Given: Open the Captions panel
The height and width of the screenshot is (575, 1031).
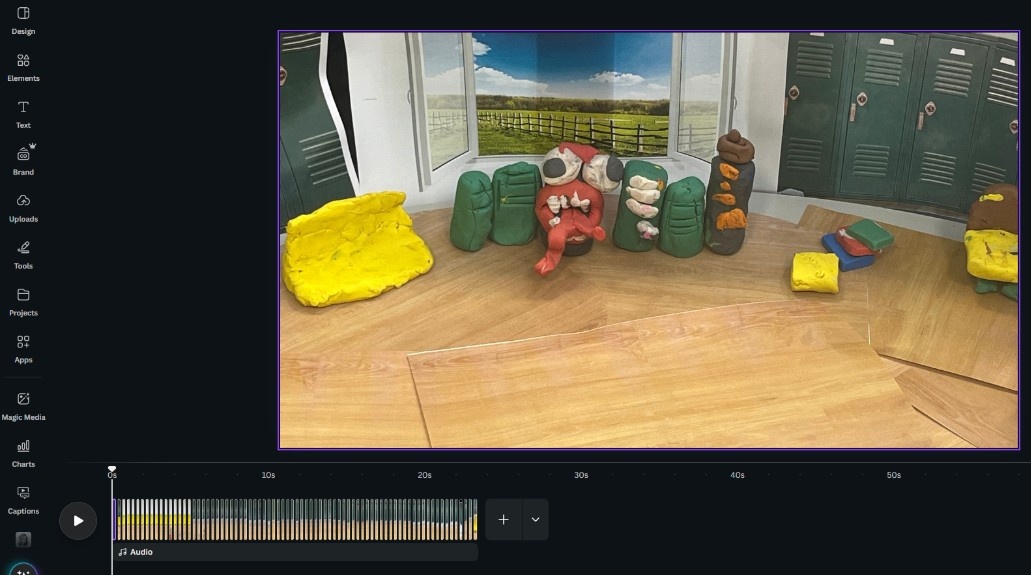Looking at the screenshot, I should [23, 501].
